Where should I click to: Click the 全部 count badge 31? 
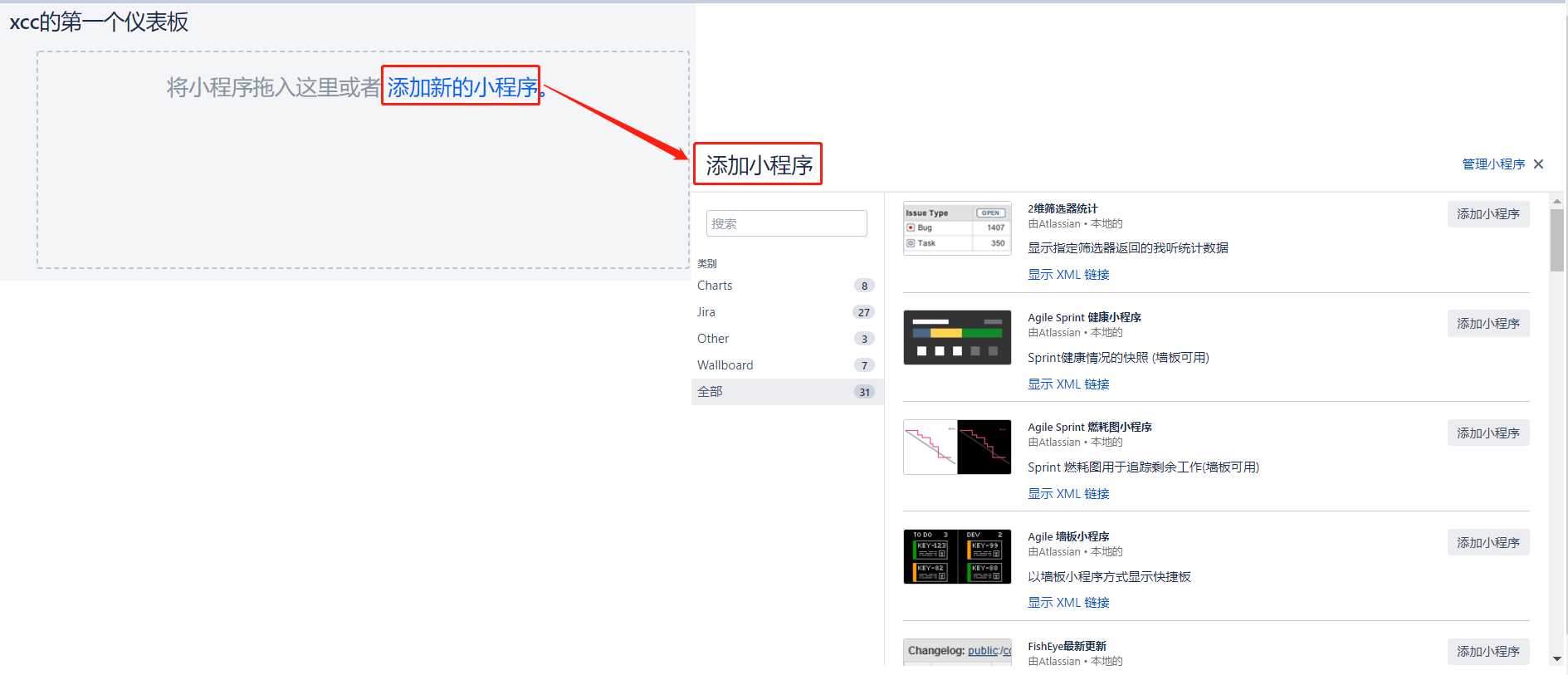[x=864, y=392]
